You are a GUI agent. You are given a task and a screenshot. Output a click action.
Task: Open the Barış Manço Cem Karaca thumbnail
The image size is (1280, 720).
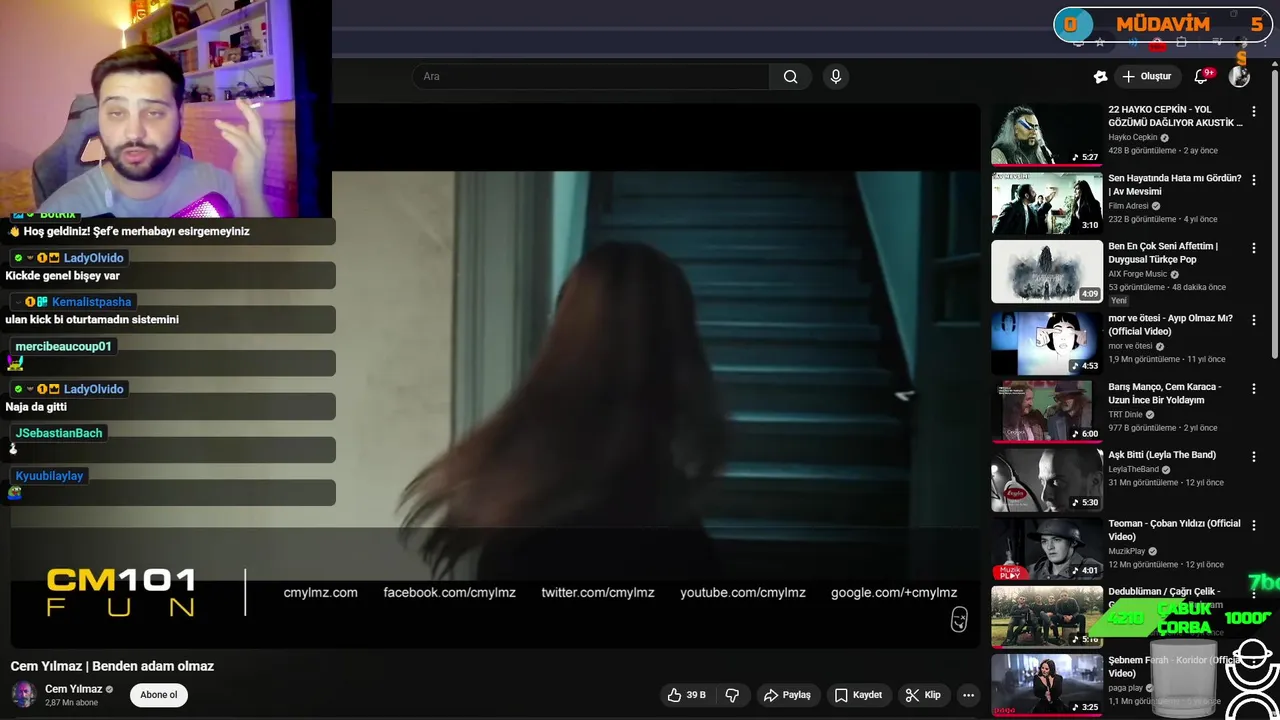[x=1046, y=411]
